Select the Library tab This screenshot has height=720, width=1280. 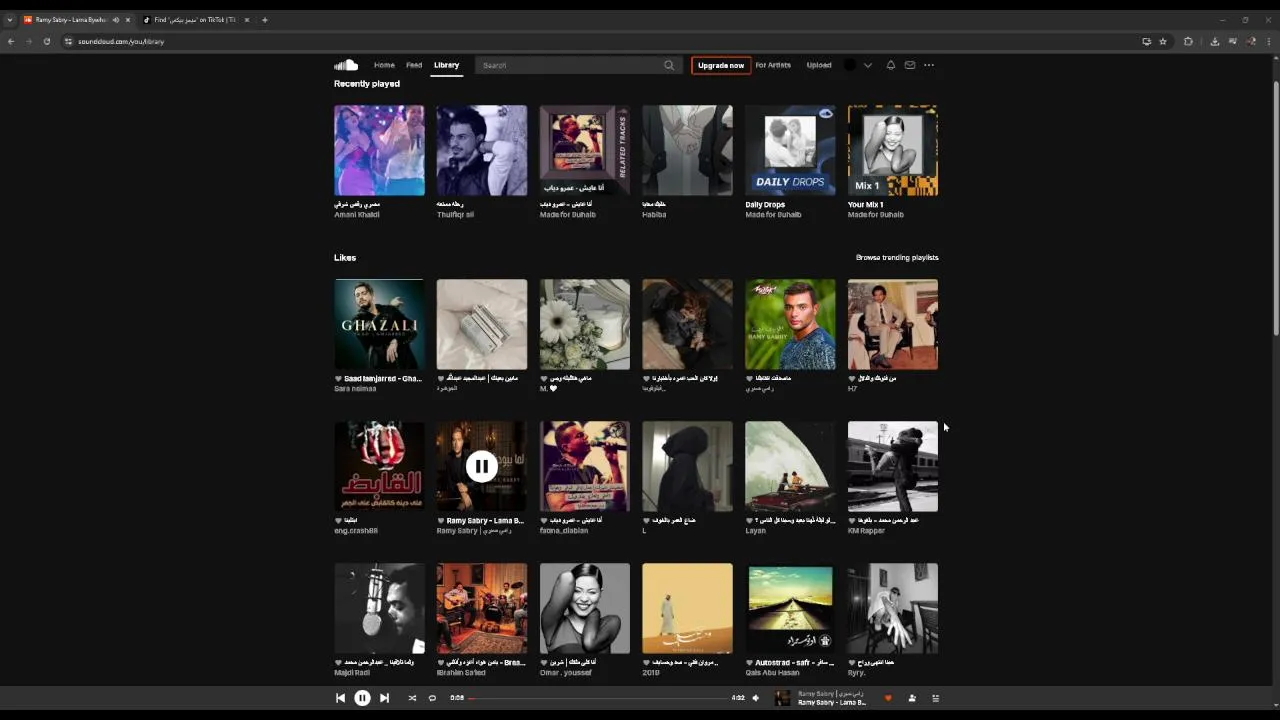446,65
